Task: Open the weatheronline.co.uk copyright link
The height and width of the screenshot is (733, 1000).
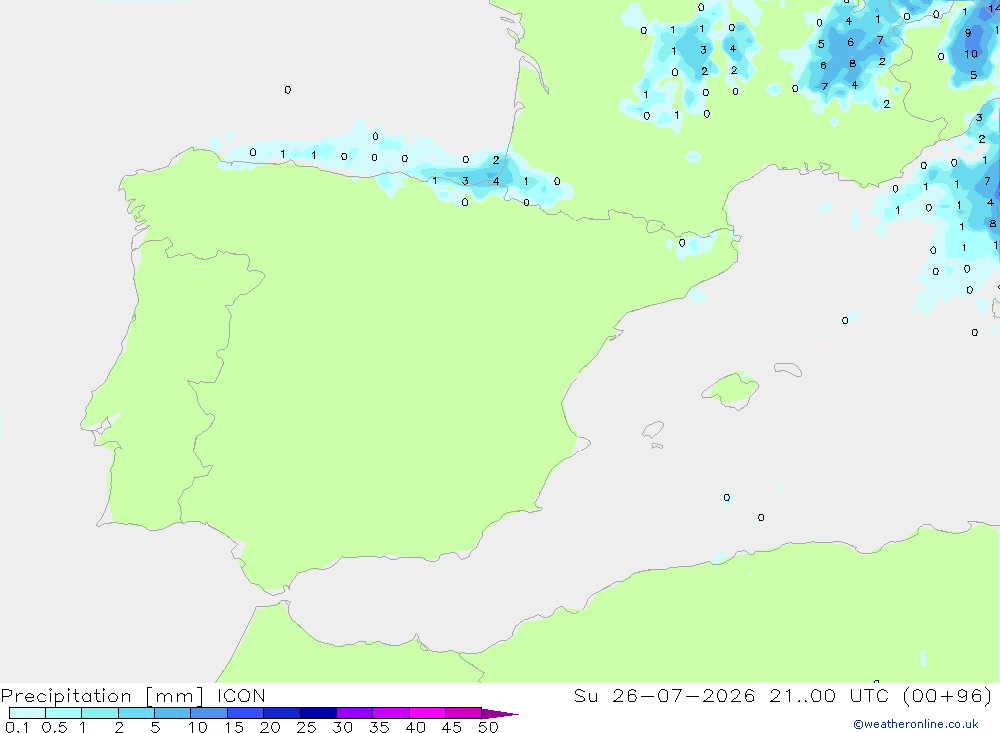Action: (916, 724)
